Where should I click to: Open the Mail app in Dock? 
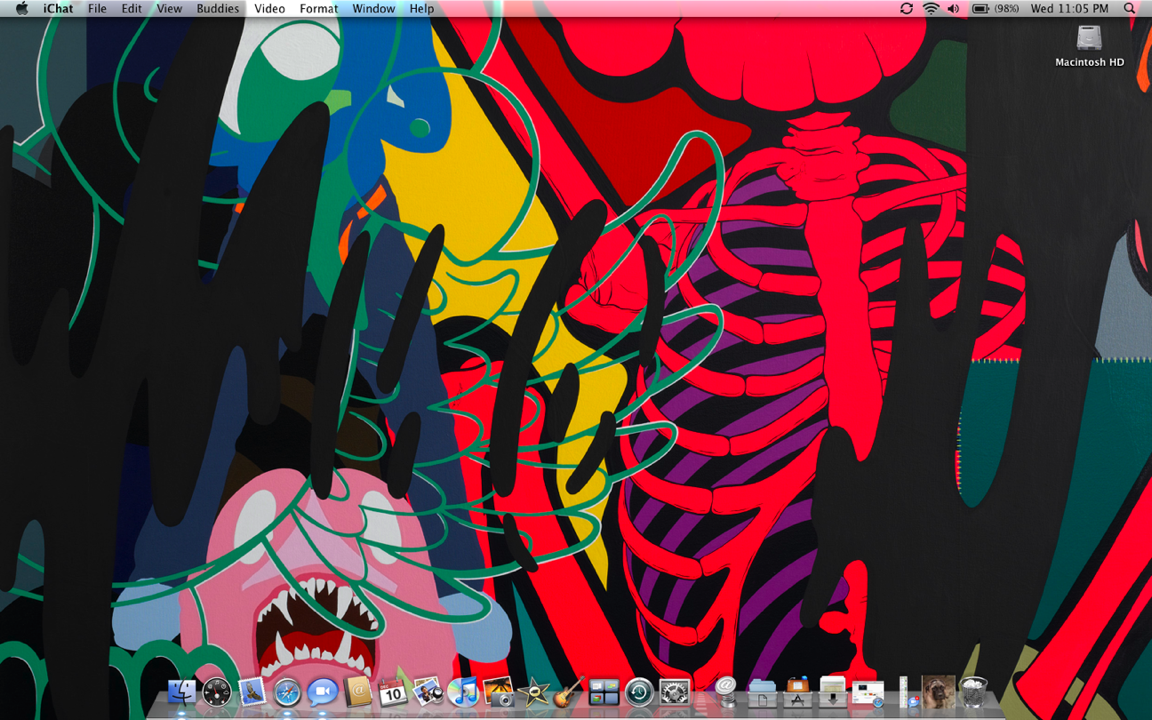251,692
